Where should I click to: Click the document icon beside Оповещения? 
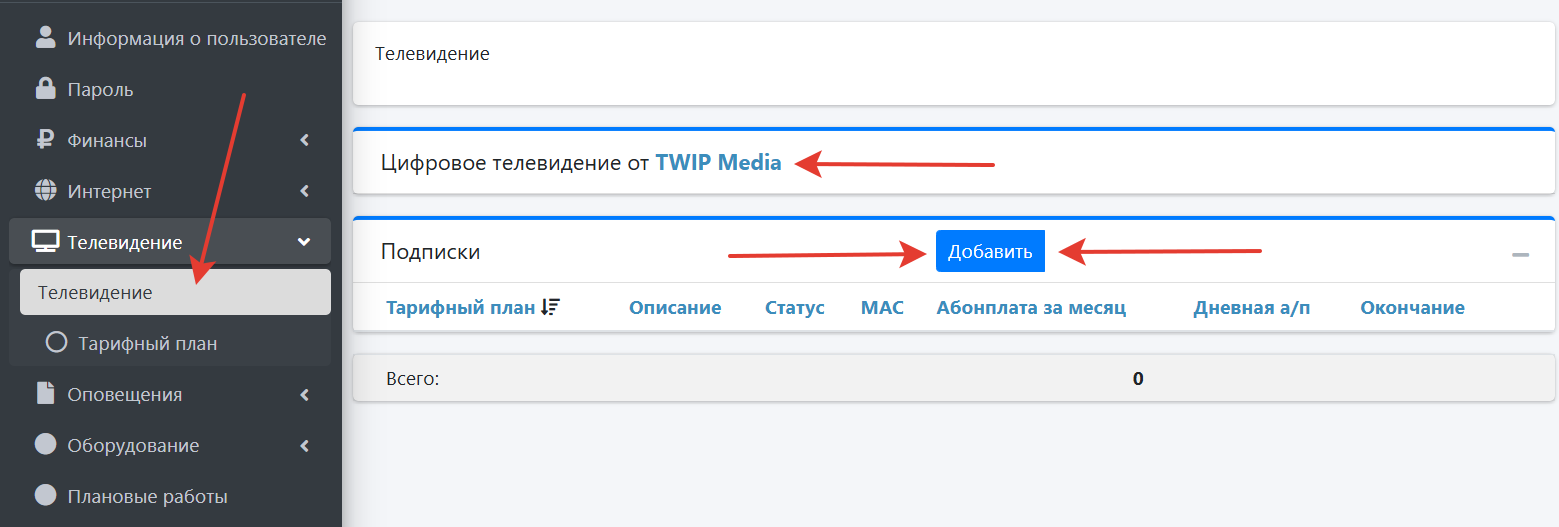(45, 393)
